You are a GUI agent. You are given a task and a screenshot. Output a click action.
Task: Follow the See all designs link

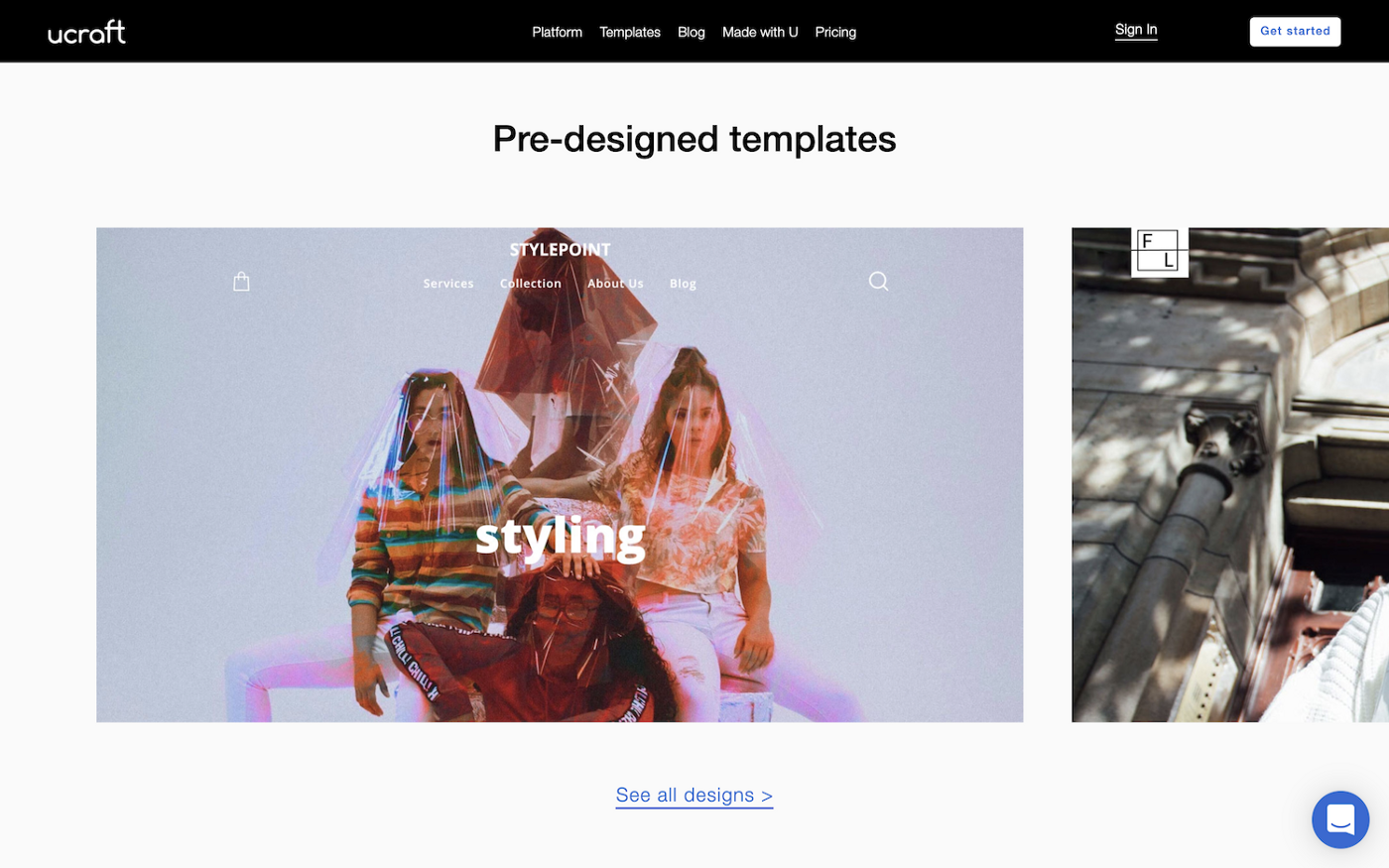(x=694, y=796)
